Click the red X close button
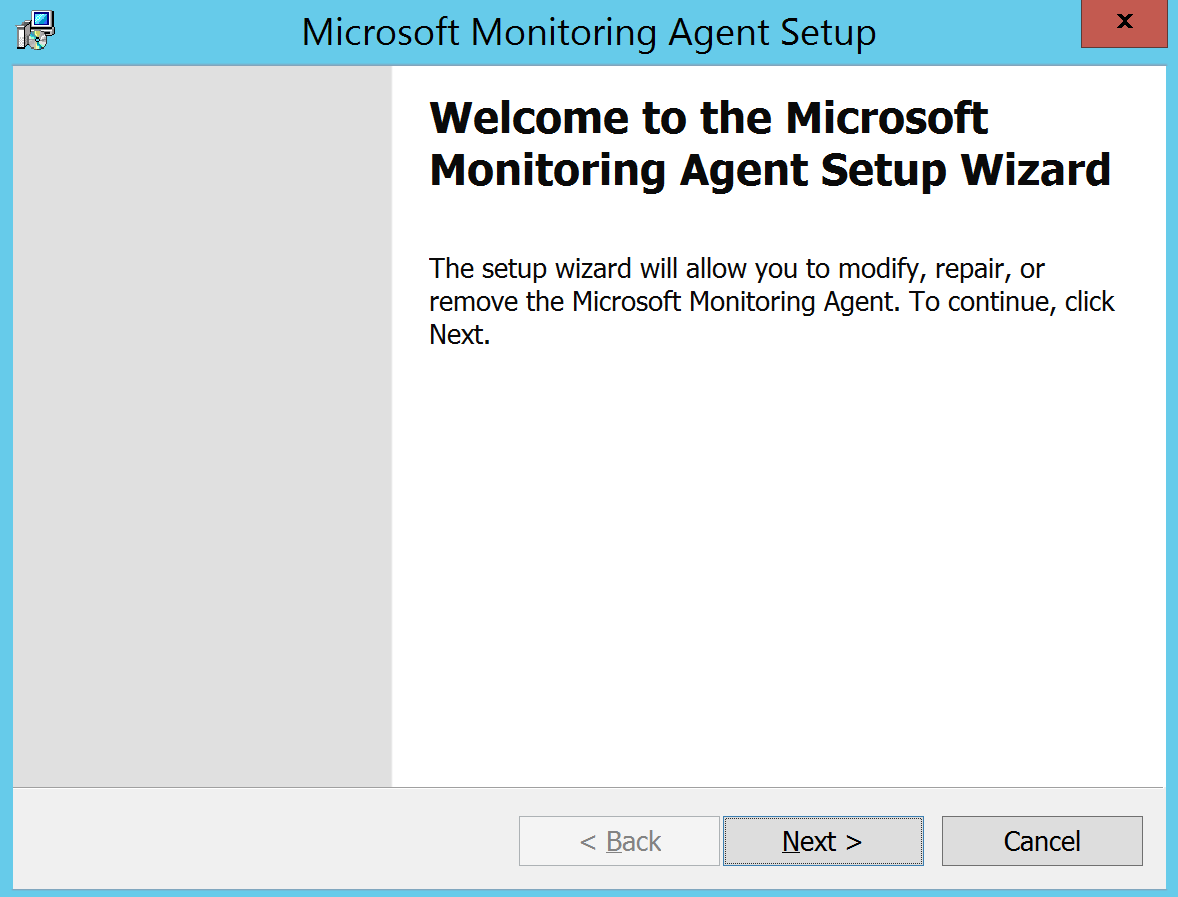 pyautogui.click(x=1124, y=23)
